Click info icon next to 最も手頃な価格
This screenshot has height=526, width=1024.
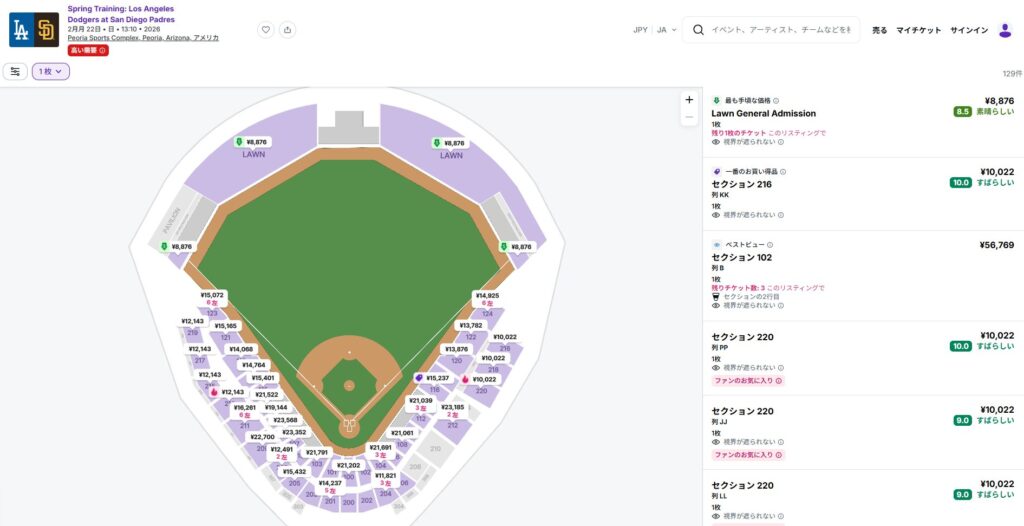point(776,101)
